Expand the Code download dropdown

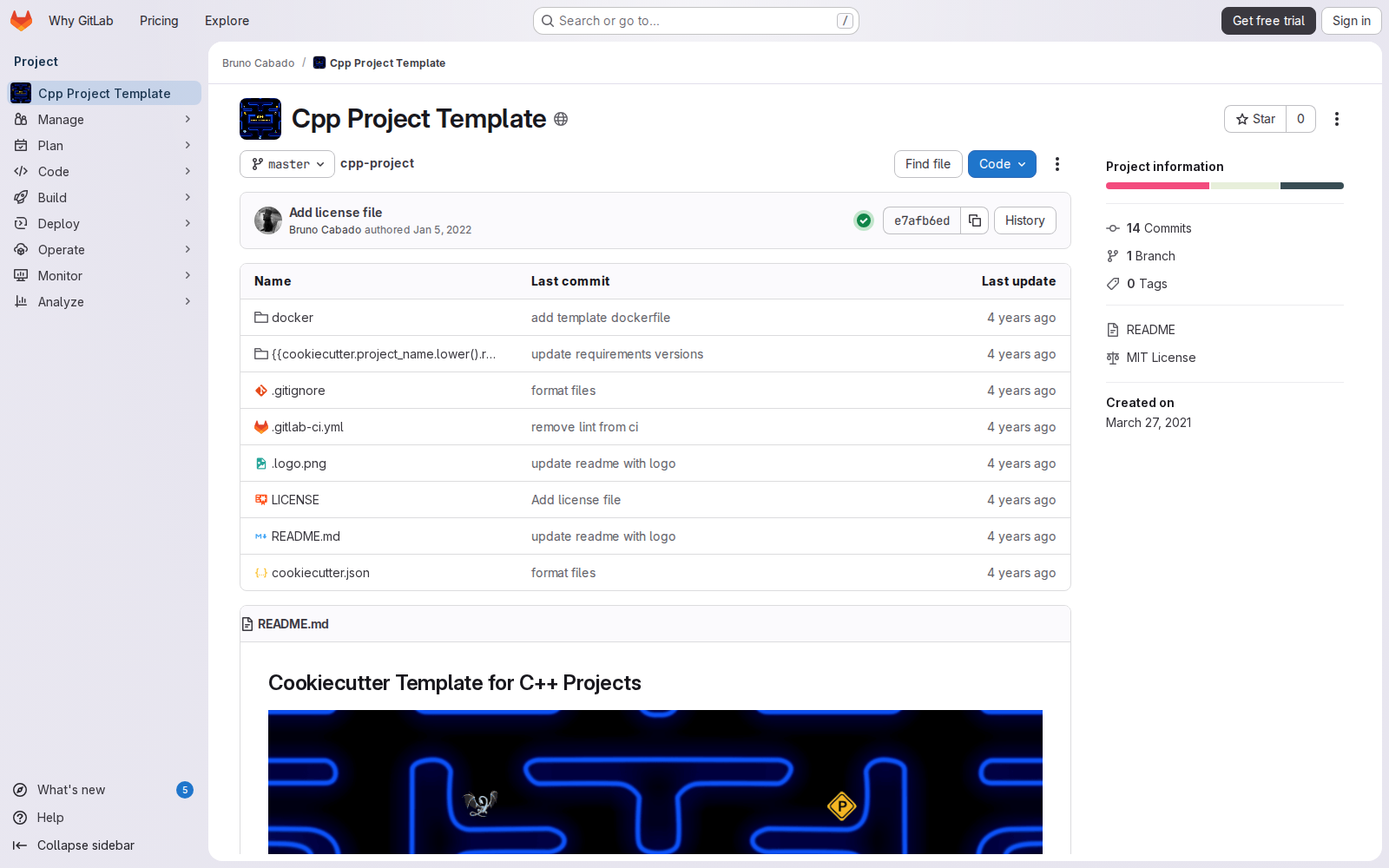[x=1001, y=164]
